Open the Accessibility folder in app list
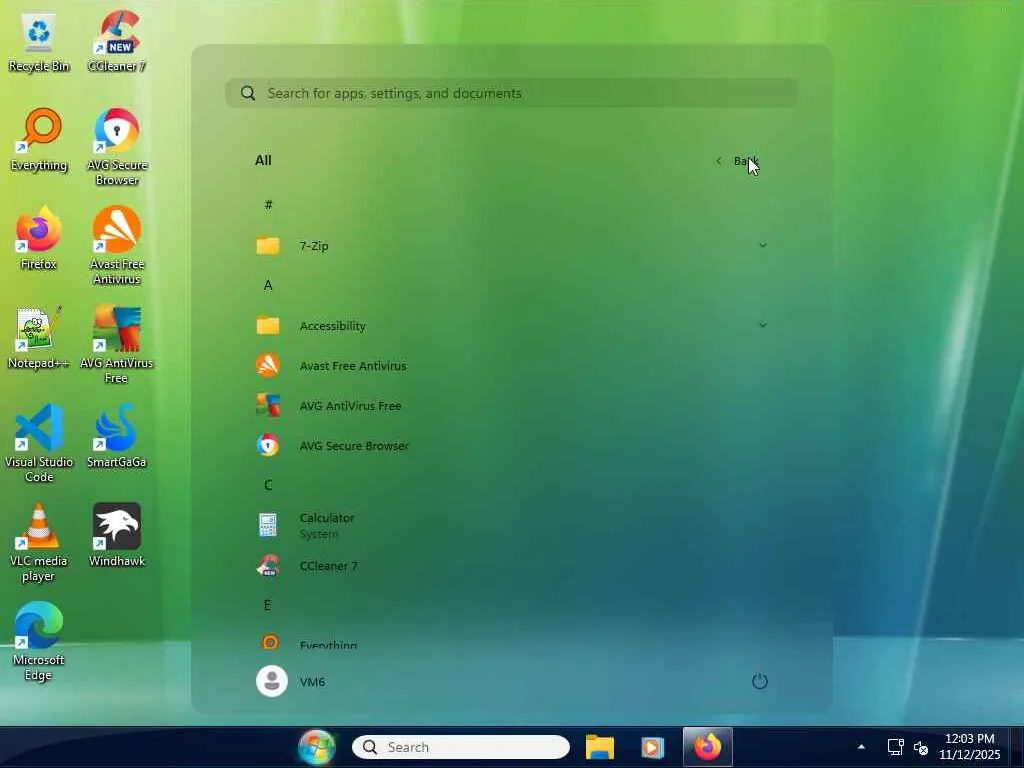The width and height of the screenshot is (1024, 768). tap(511, 326)
